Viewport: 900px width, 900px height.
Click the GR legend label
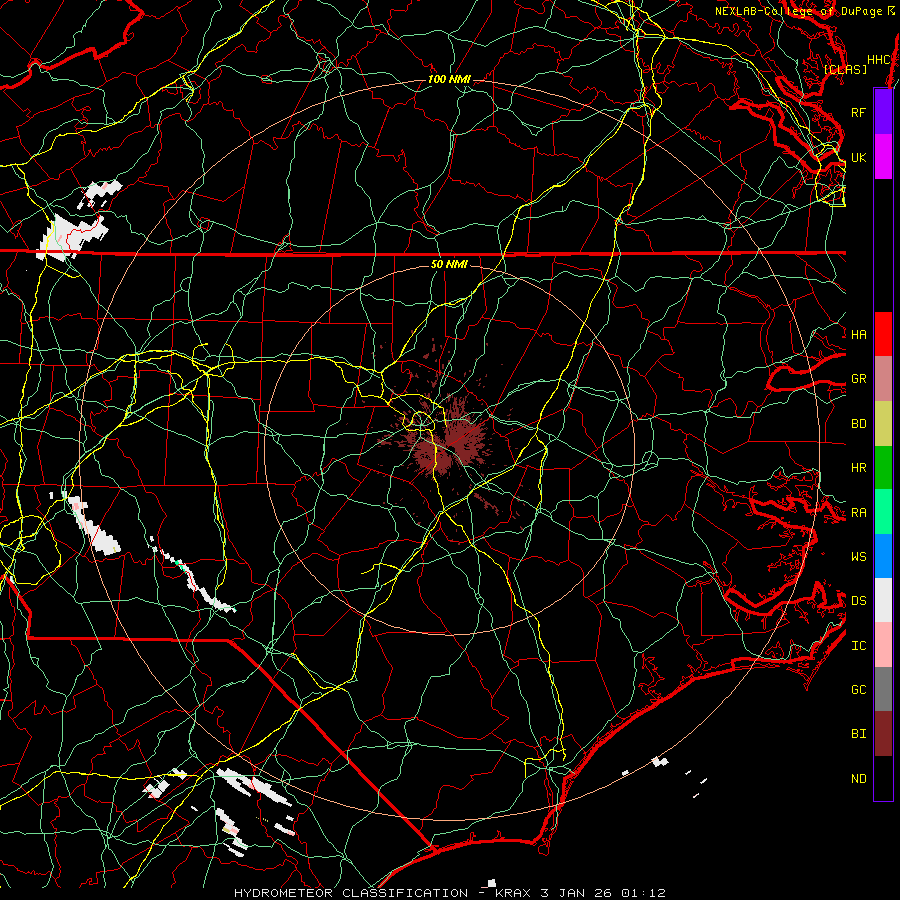click(858, 379)
